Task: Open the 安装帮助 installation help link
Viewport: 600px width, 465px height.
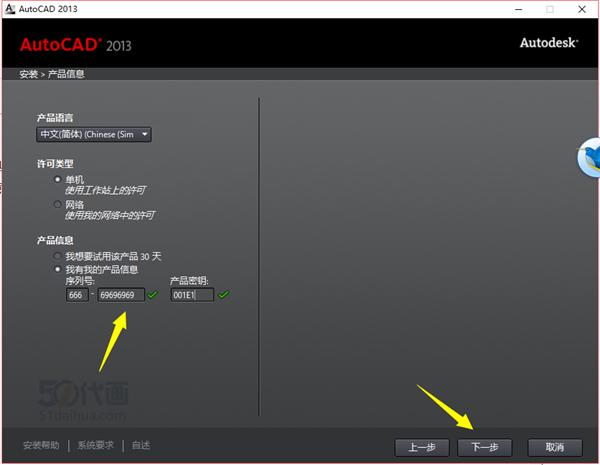Action: (x=41, y=445)
